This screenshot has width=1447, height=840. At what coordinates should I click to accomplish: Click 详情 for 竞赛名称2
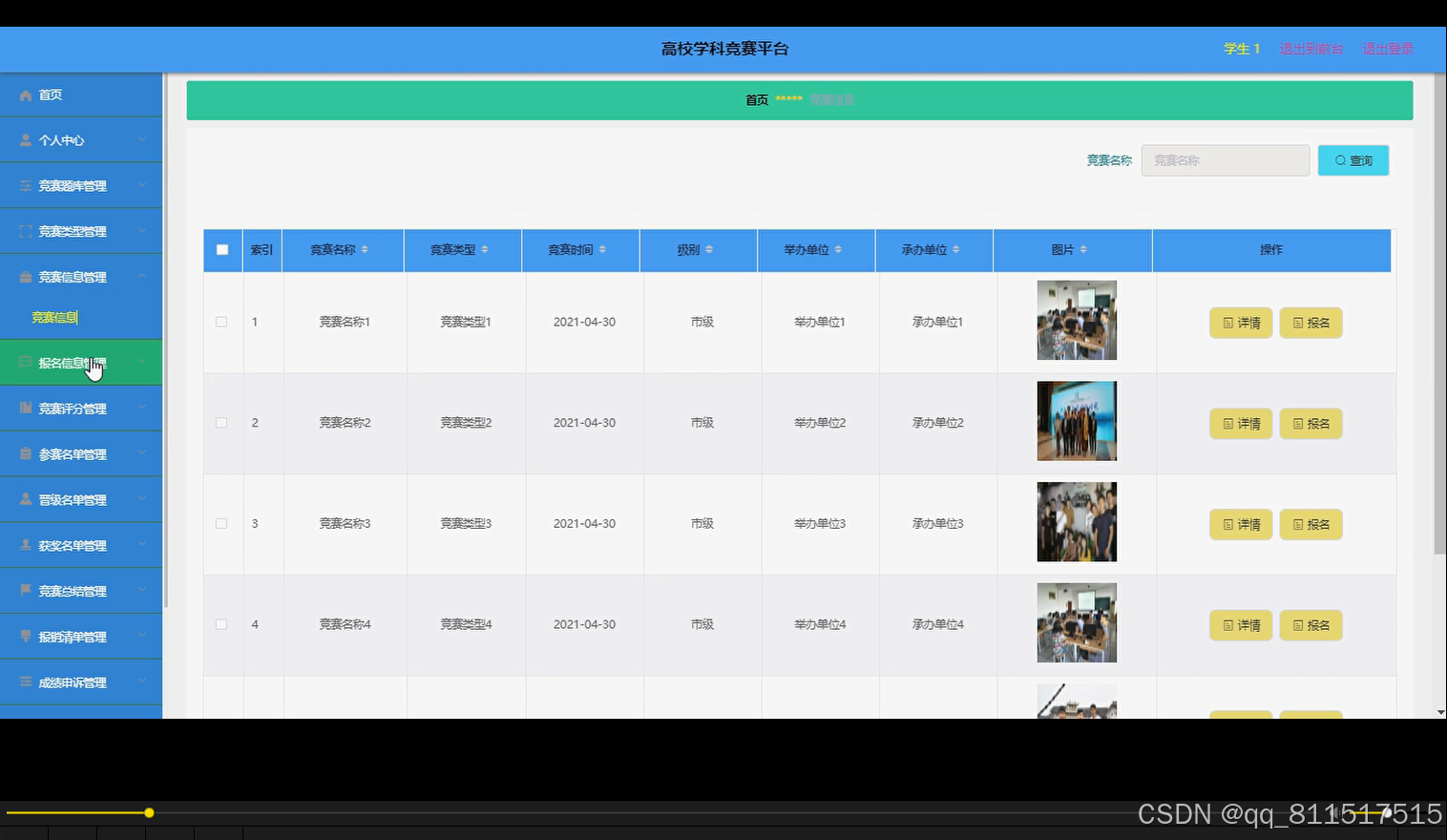1241,424
